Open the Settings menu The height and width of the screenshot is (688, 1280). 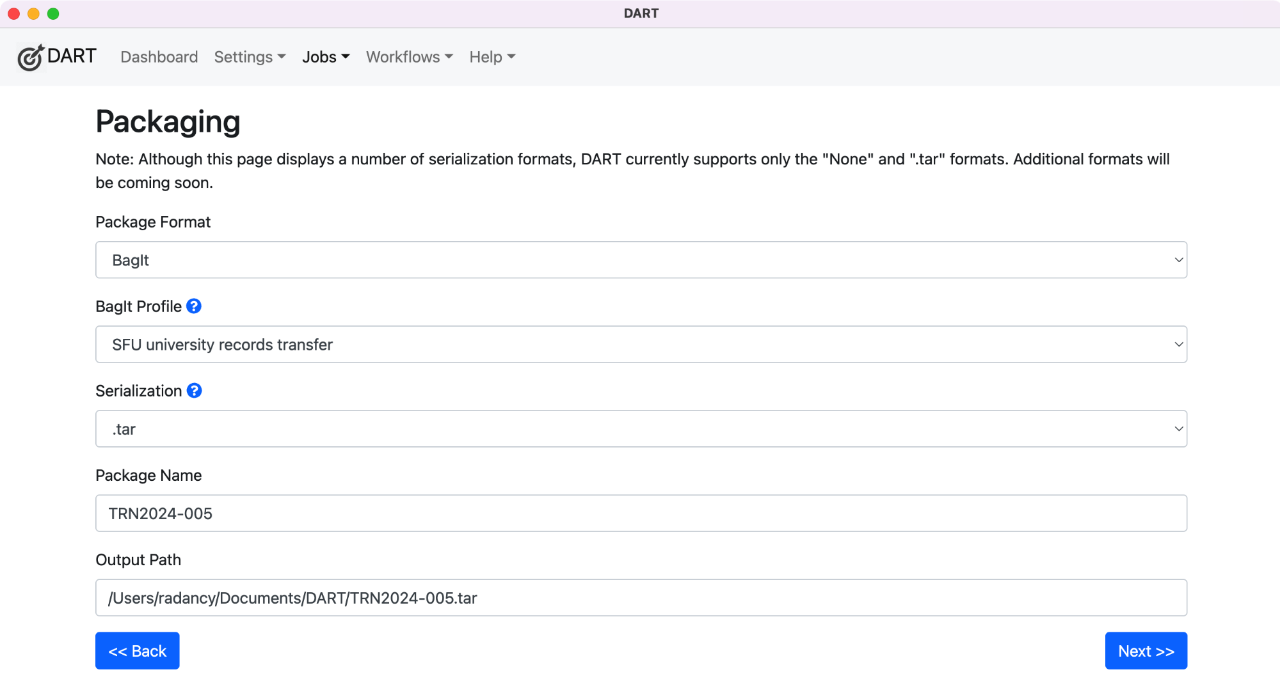tap(249, 57)
